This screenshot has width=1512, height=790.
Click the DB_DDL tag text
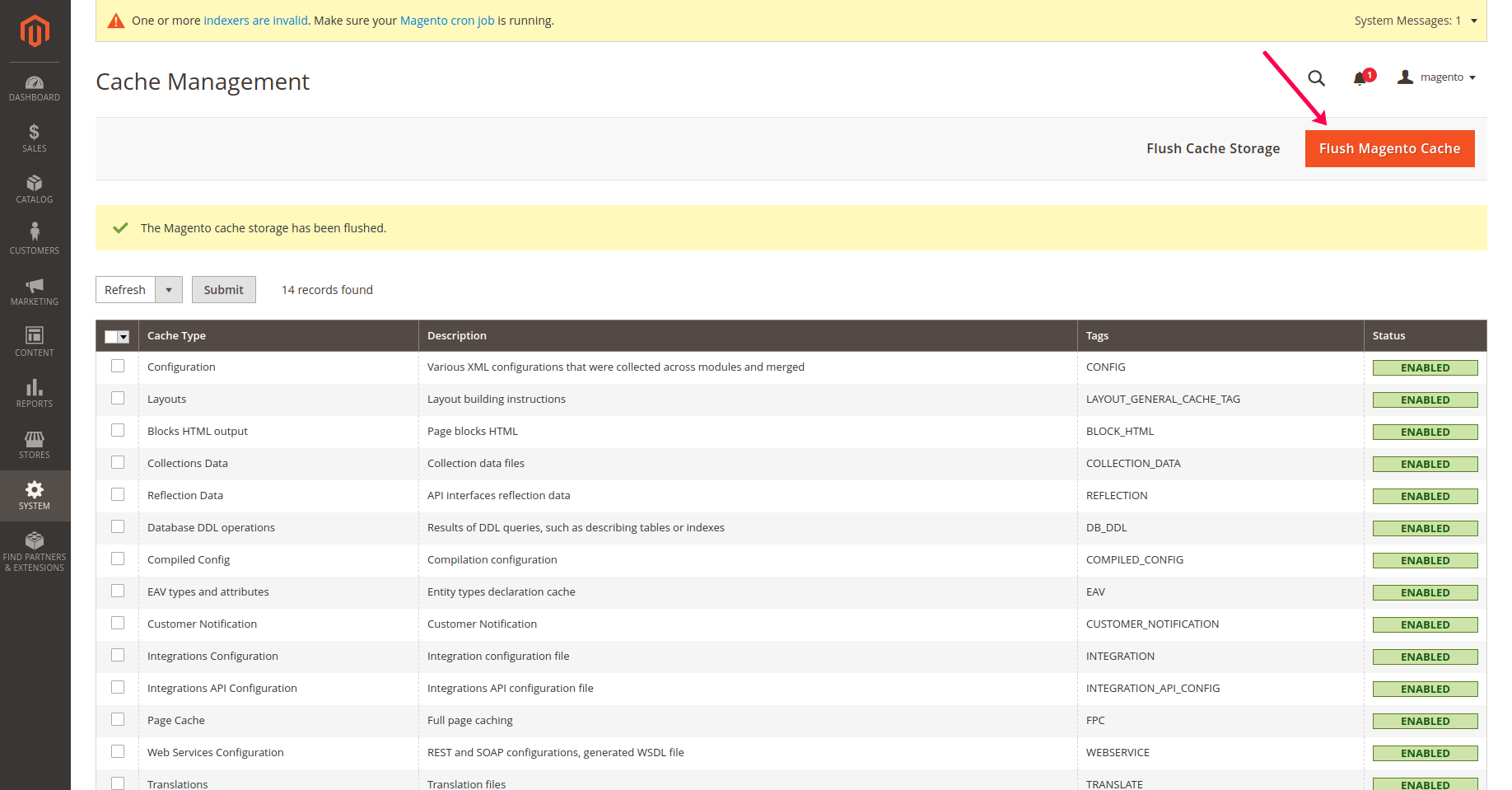click(1107, 528)
